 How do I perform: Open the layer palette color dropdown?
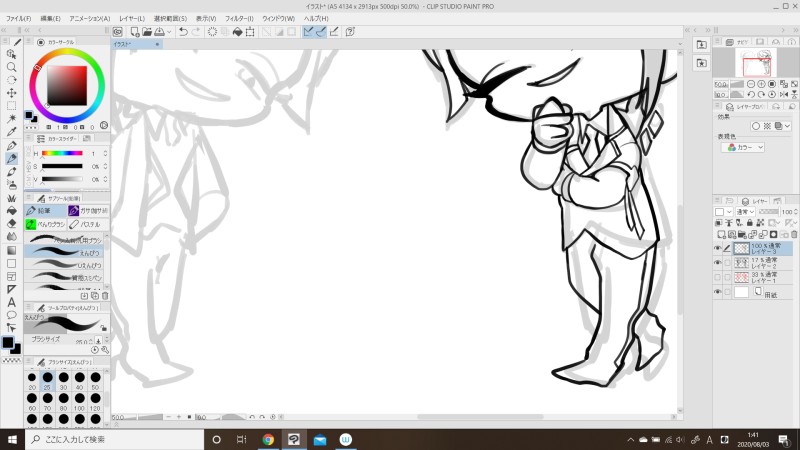pyautogui.click(x=722, y=212)
